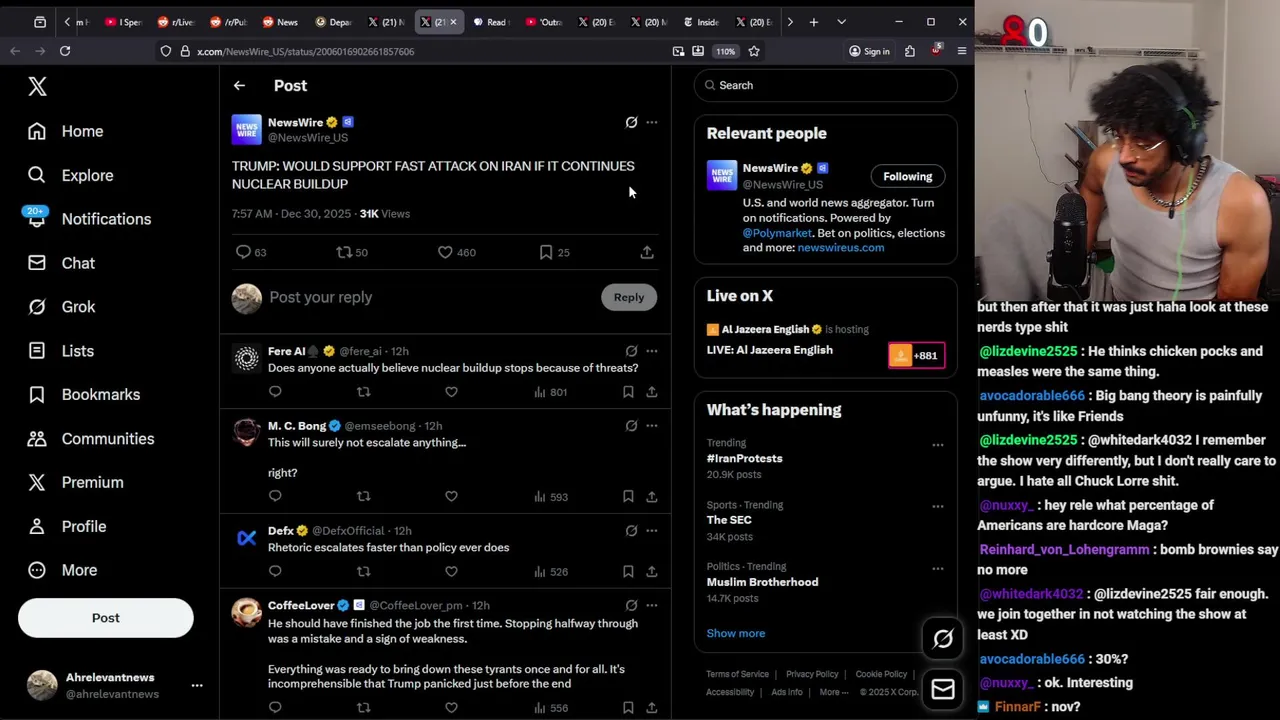Bookmark the Defx reply
Image resolution: width=1280 pixels, height=720 pixels.
(x=628, y=571)
